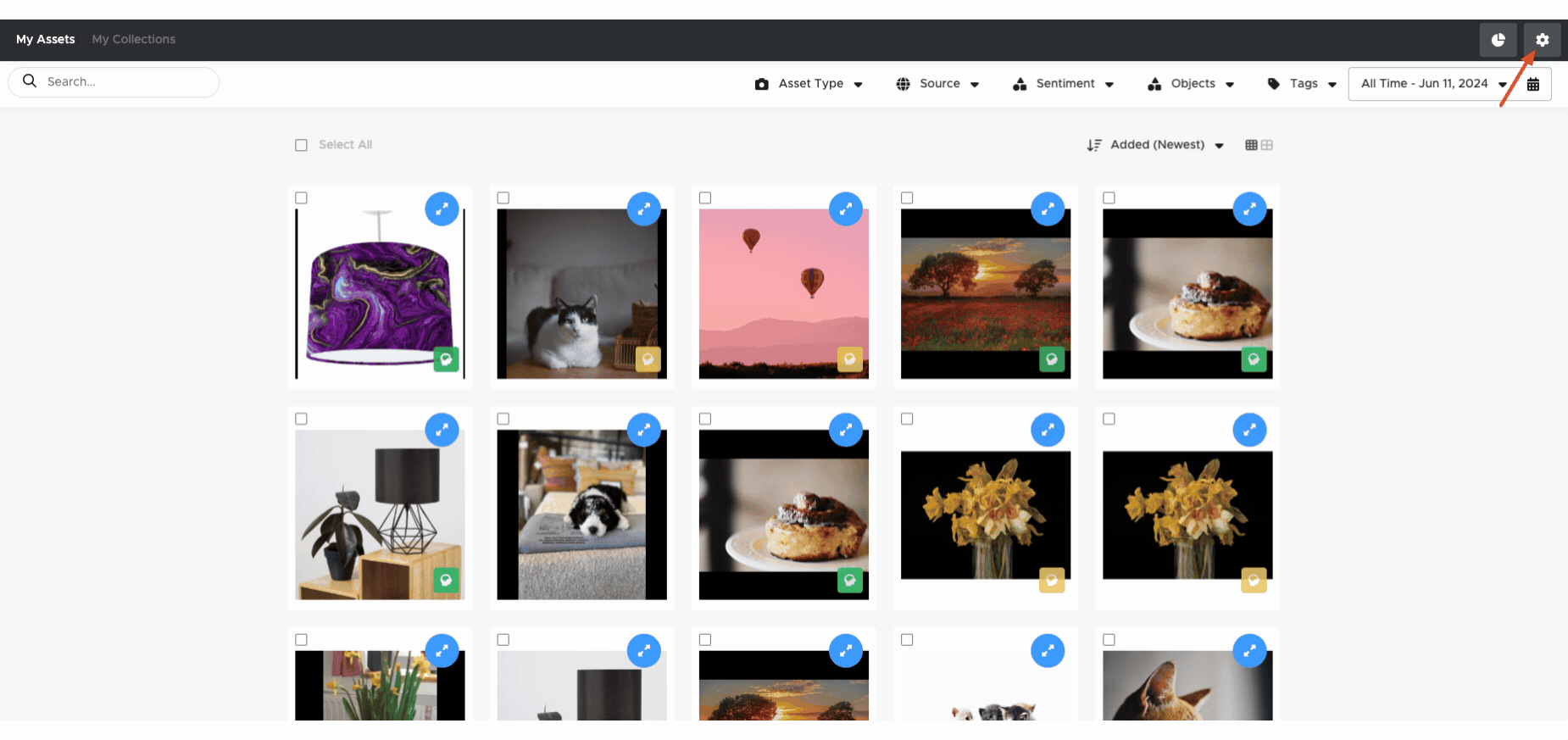Screen dimensions: 1568x740
Task: Expand the orange cat image in third row
Action: tap(1249, 651)
